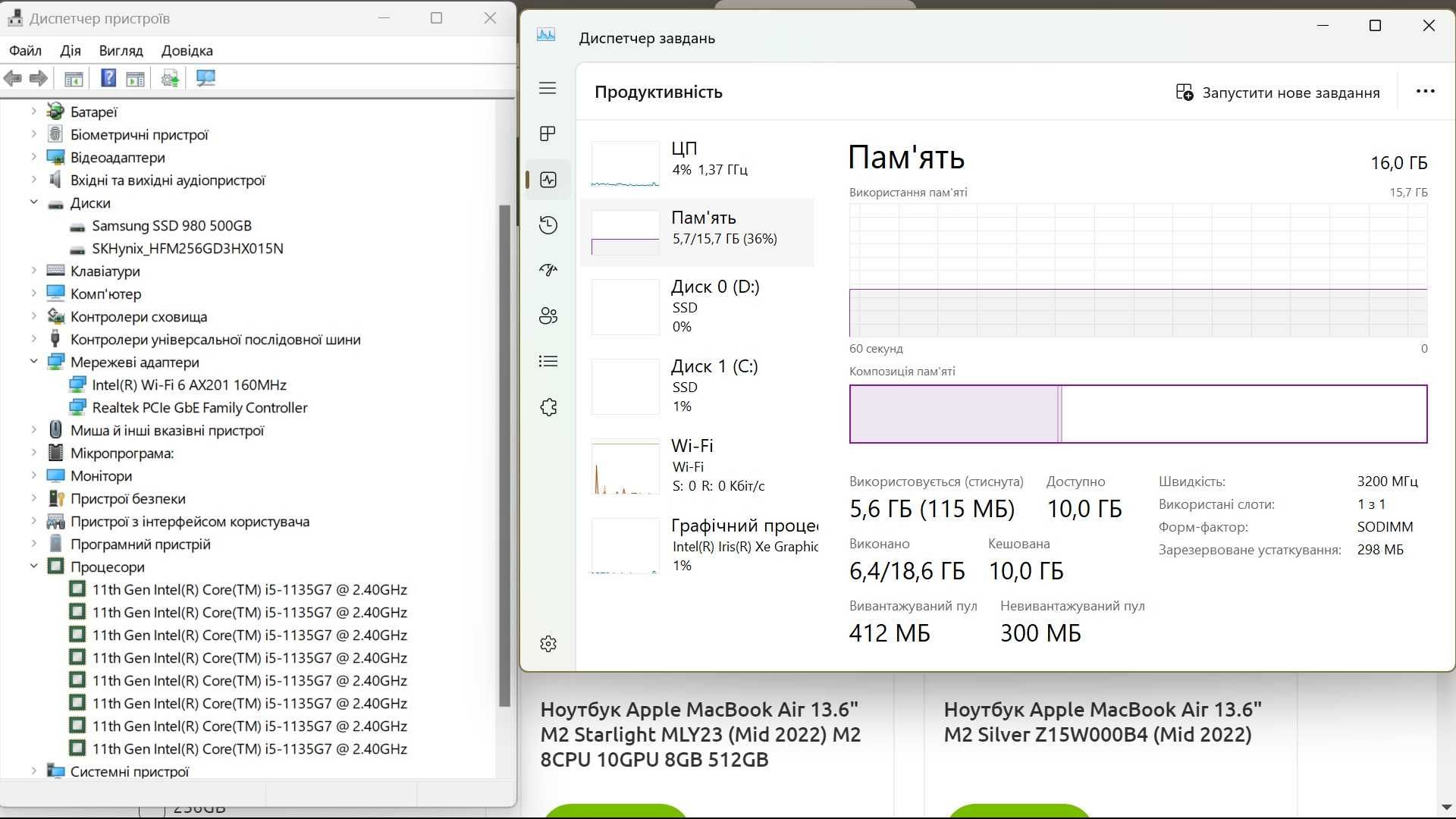Select SKHynix_HFM256GD3HX015N disk entry
The width and height of the screenshot is (1456, 819).
pyautogui.click(x=187, y=249)
